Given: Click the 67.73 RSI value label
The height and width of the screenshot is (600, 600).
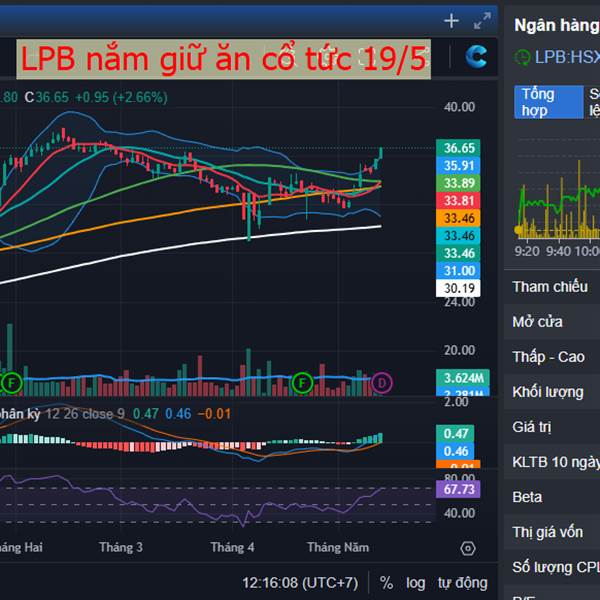Looking at the screenshot, I should (458, 489).
